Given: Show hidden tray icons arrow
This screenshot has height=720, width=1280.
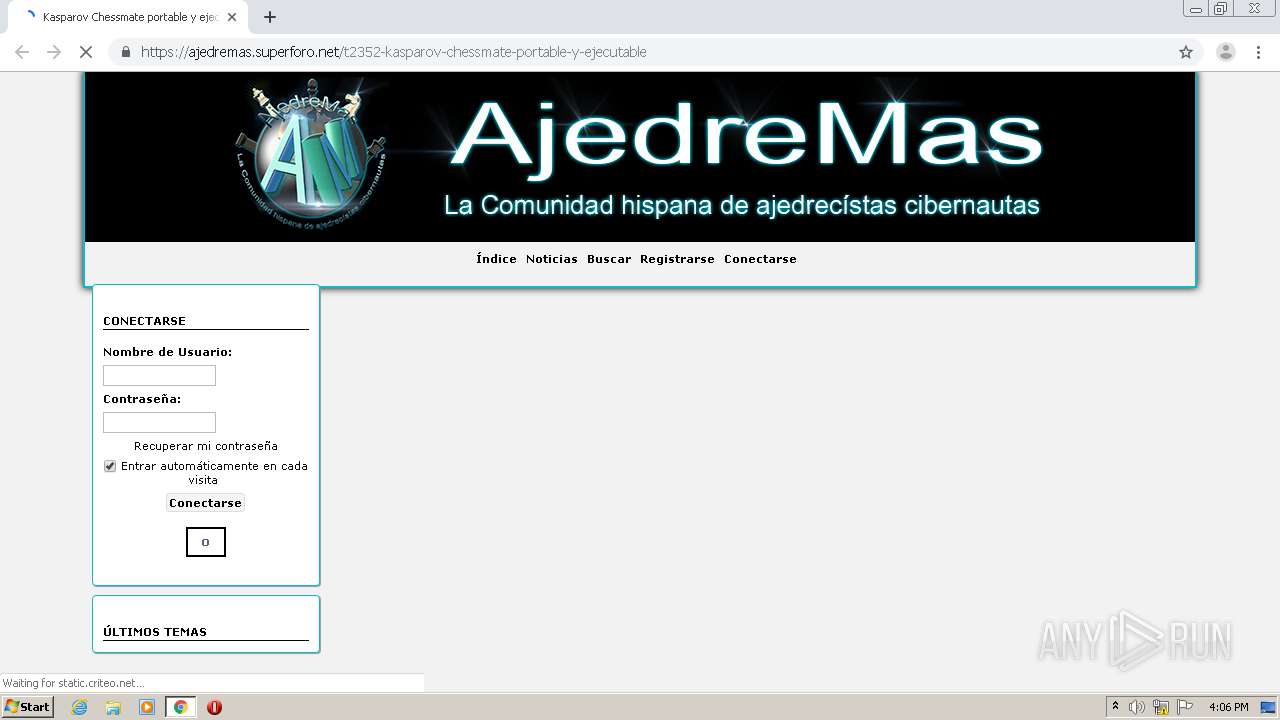Looking at the screenshot, I should tap(1116, 707).
